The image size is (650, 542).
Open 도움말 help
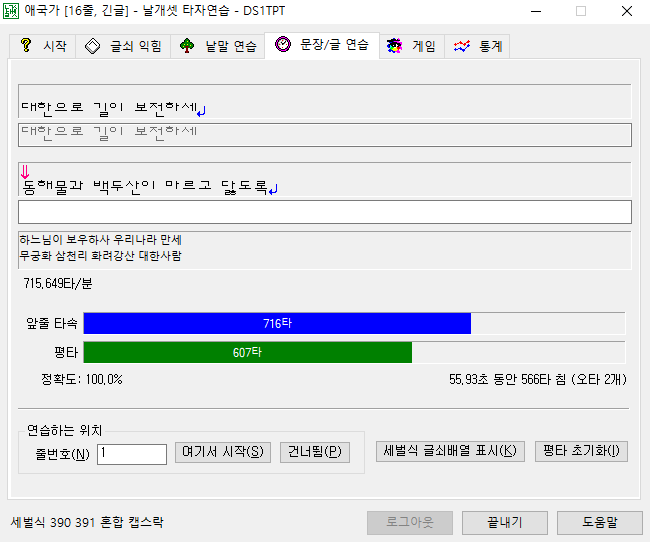click(x=599, y=523)
